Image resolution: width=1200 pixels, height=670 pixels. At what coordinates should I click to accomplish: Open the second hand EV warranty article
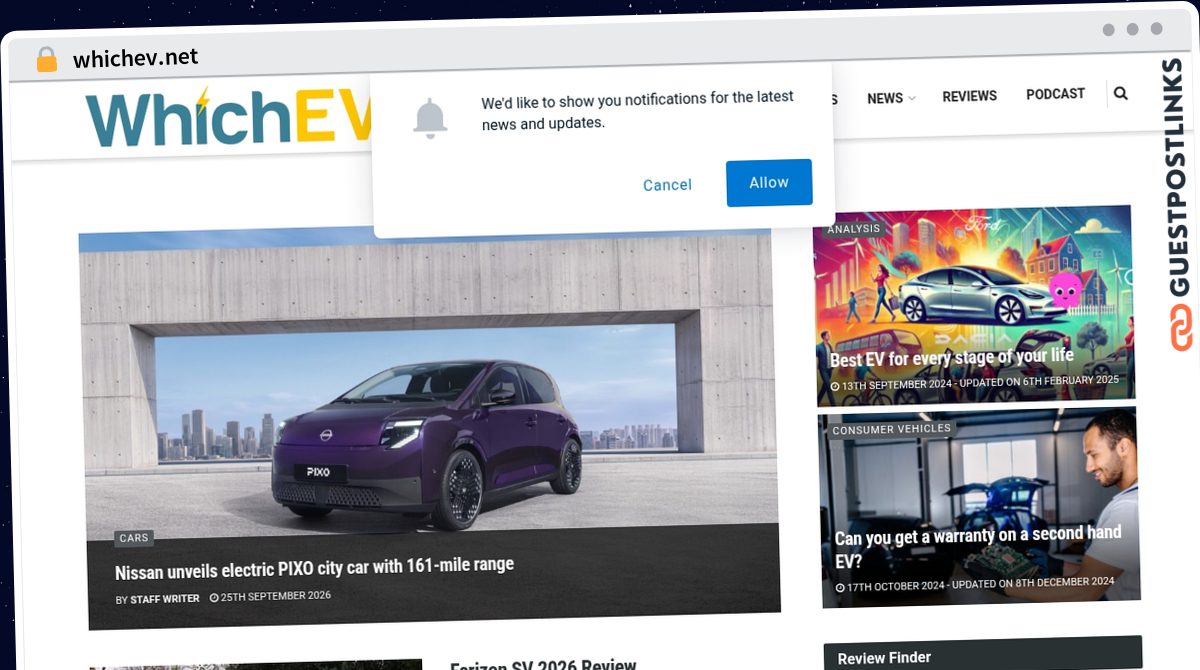(978, 548)
